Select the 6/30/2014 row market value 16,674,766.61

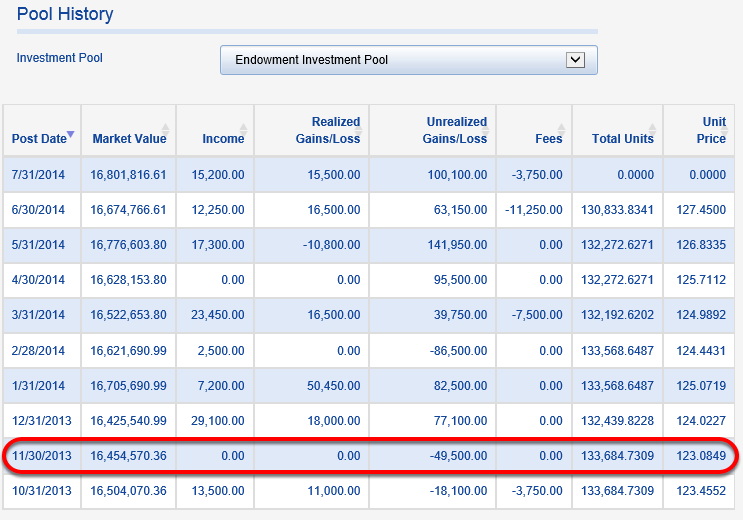point(128,210)
